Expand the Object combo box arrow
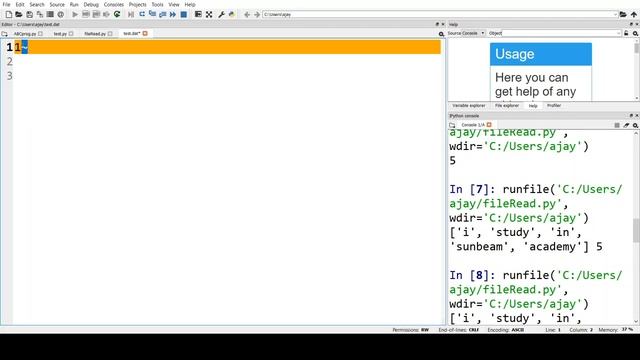The width and height of the screenshot is (640, 360). (x=618, y=33)
